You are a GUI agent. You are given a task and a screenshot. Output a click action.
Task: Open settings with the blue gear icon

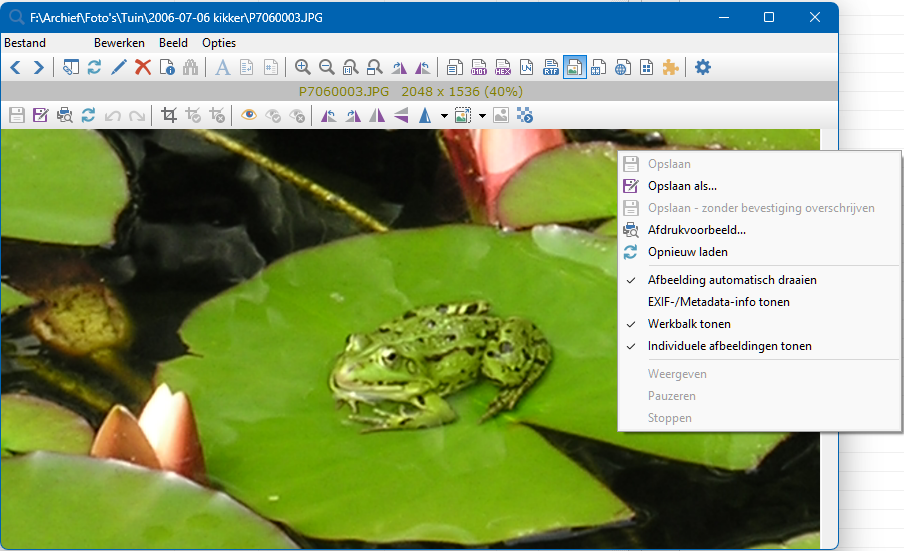point(703,68)
